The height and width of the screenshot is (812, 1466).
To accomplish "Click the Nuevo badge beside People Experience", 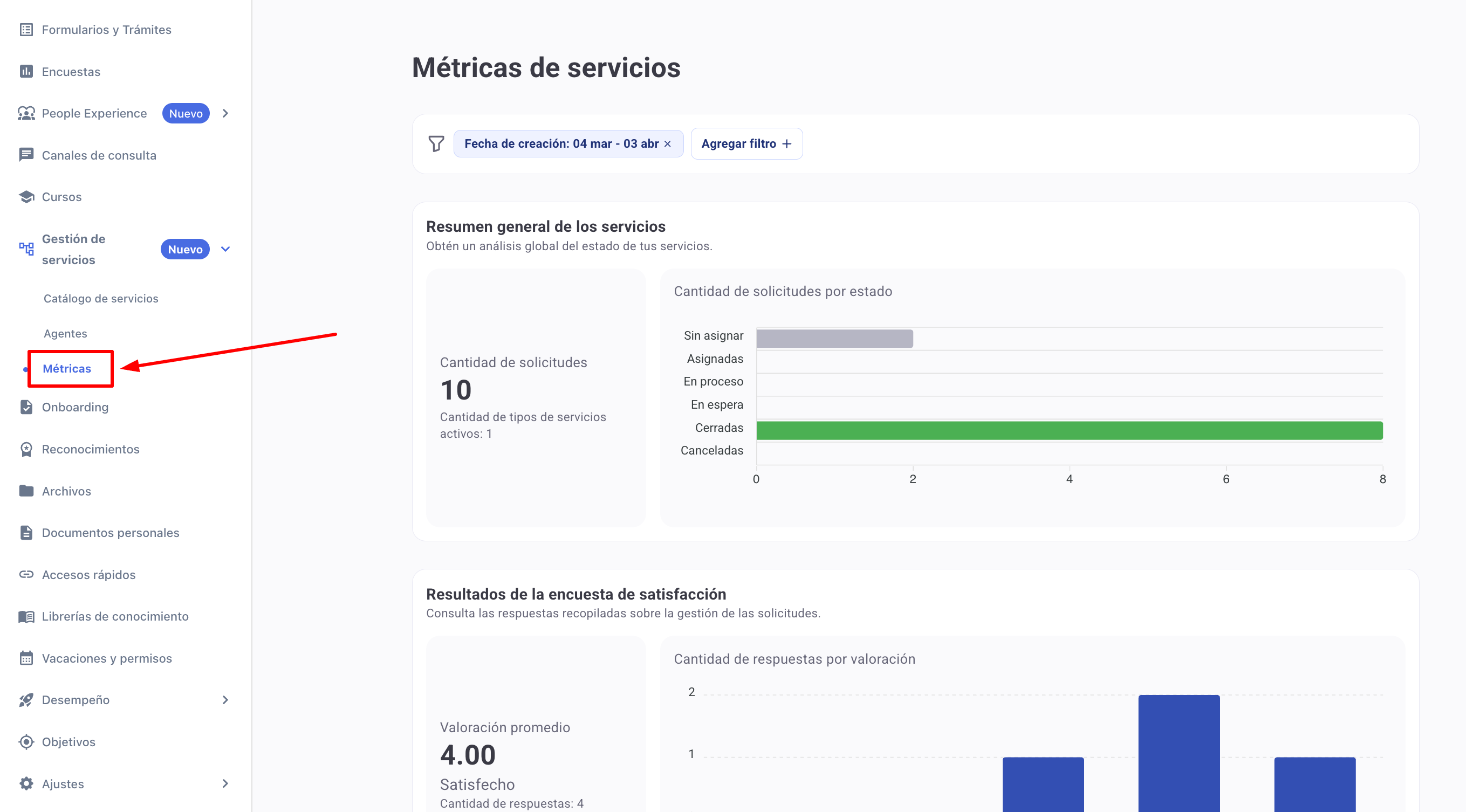I will point(186,113).
